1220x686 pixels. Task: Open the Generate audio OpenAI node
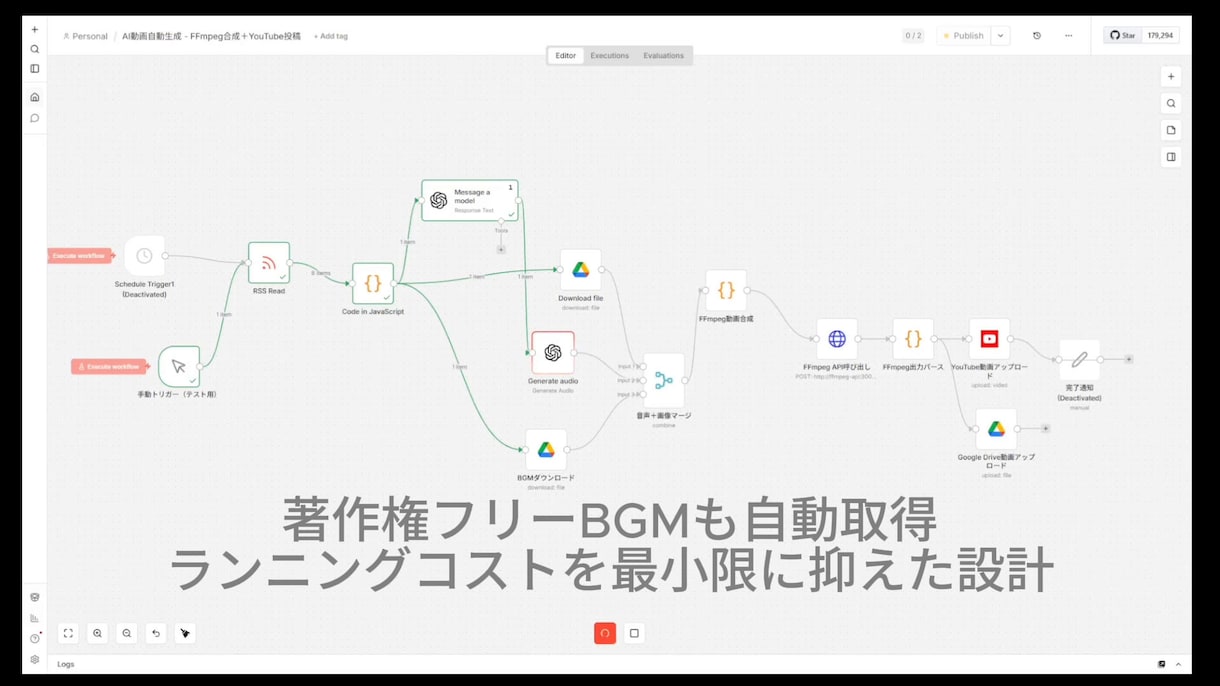553,352
